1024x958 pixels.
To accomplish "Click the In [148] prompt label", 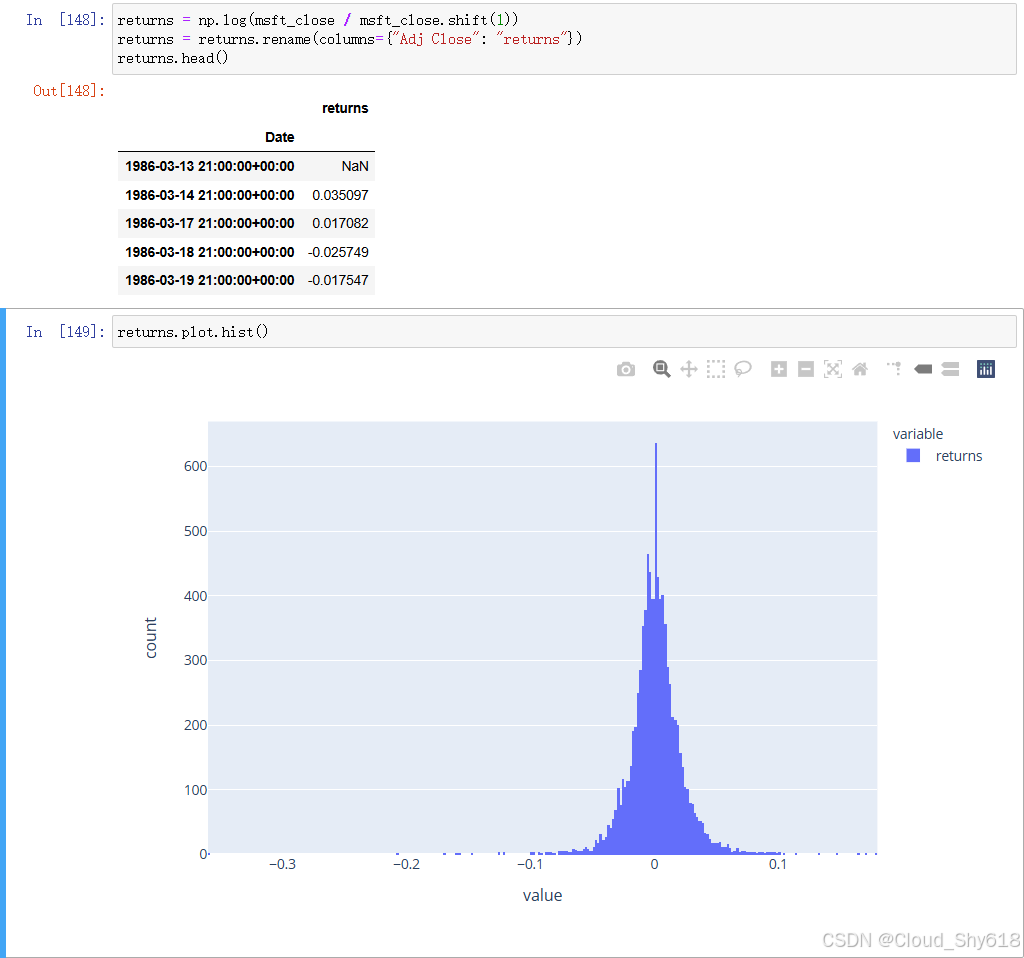I will pos(65,20).
